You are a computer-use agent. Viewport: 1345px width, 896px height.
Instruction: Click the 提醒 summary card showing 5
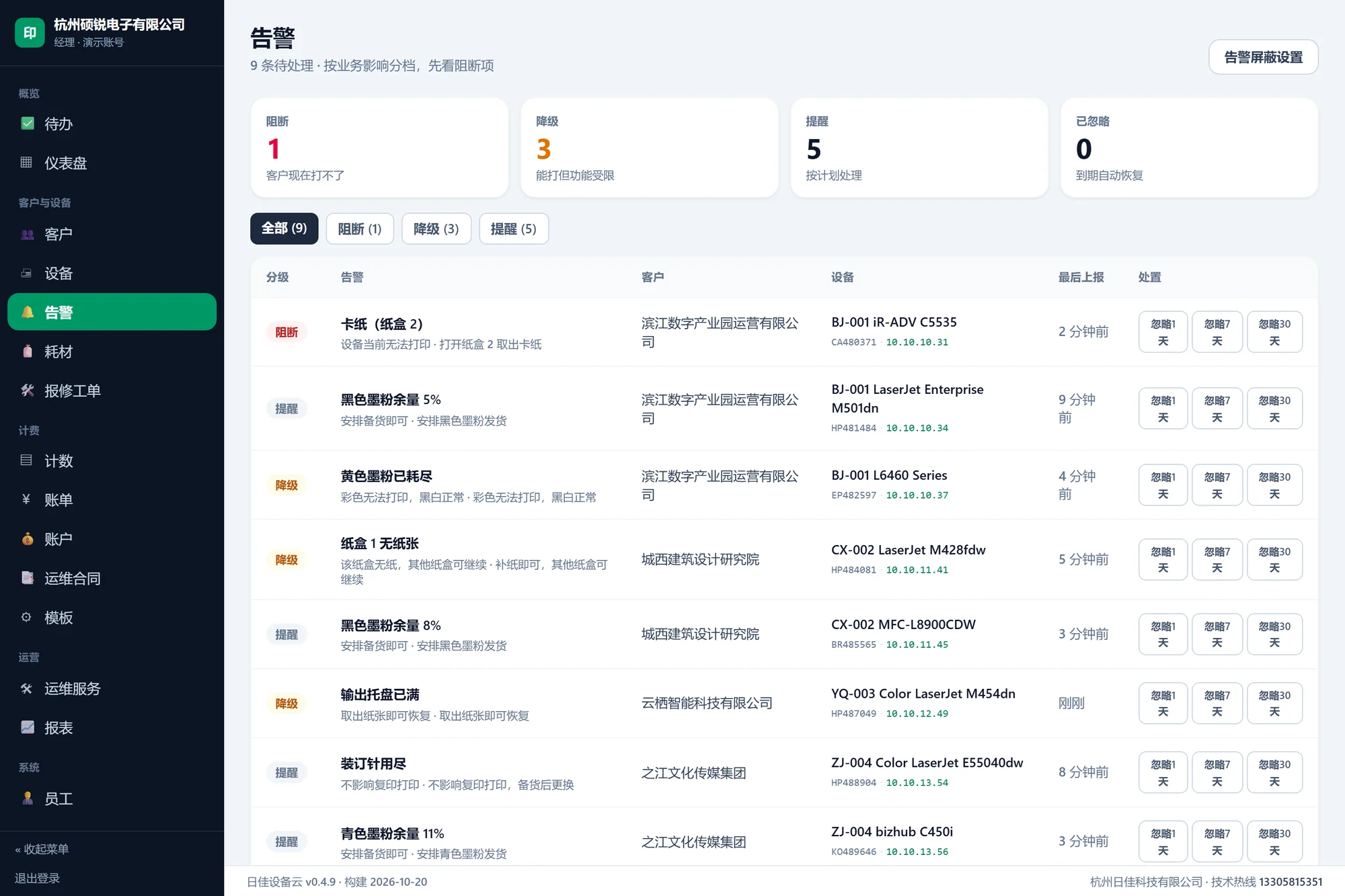919,148
